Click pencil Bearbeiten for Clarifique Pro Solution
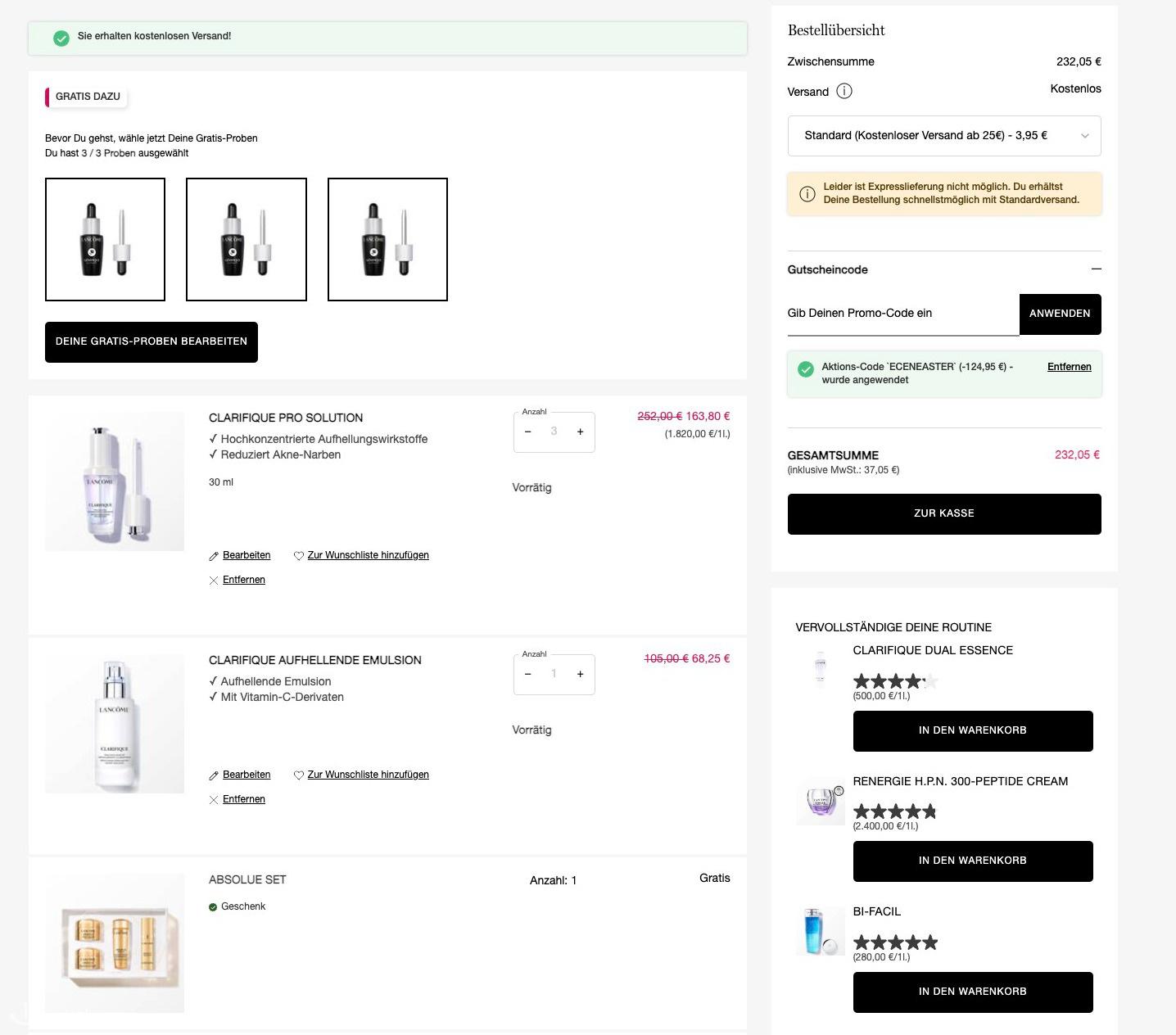This screenshot has width=1176, height=1035. click(240, 555)
